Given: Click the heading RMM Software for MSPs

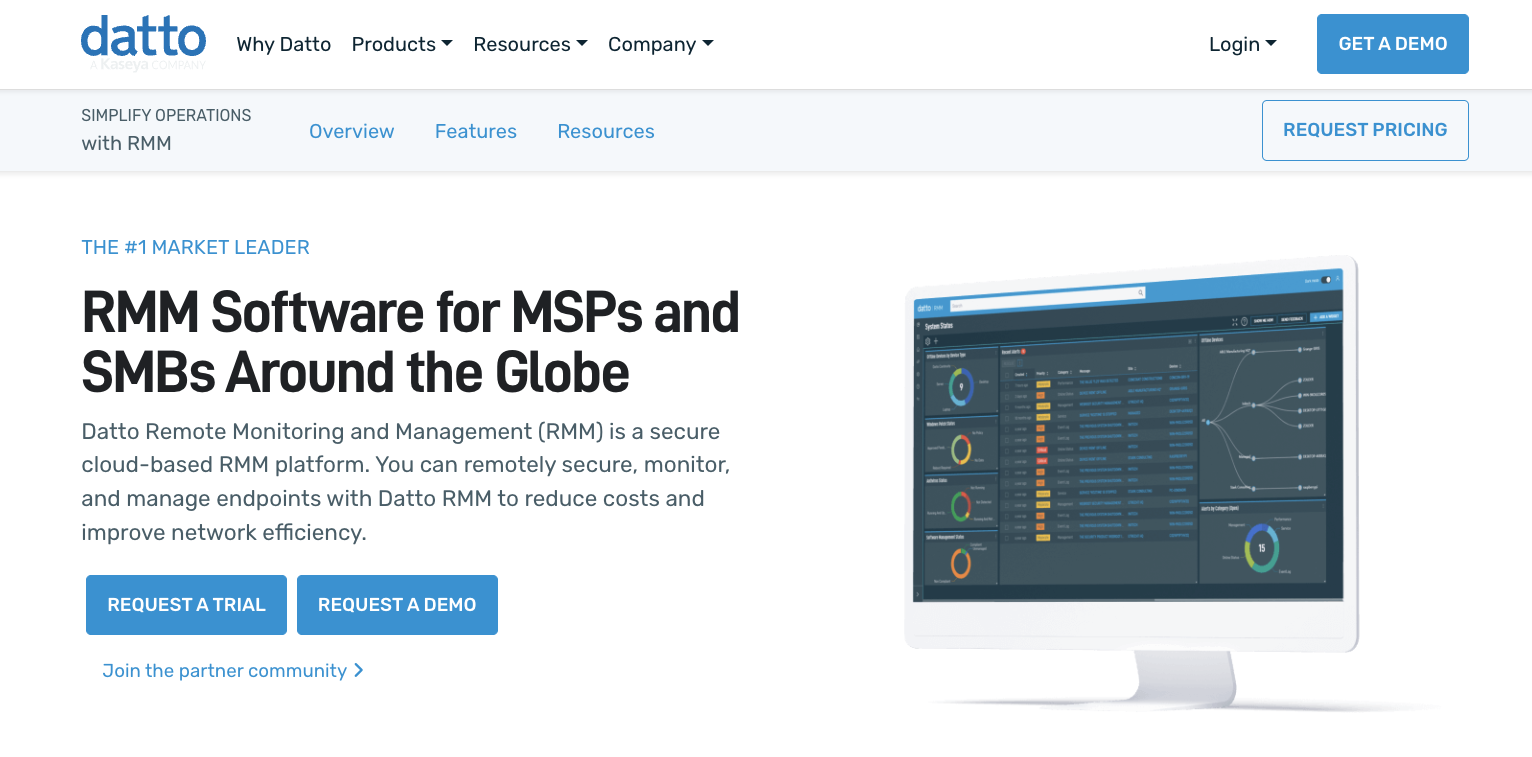Looking at the screenshot, I should click(410, 341).
